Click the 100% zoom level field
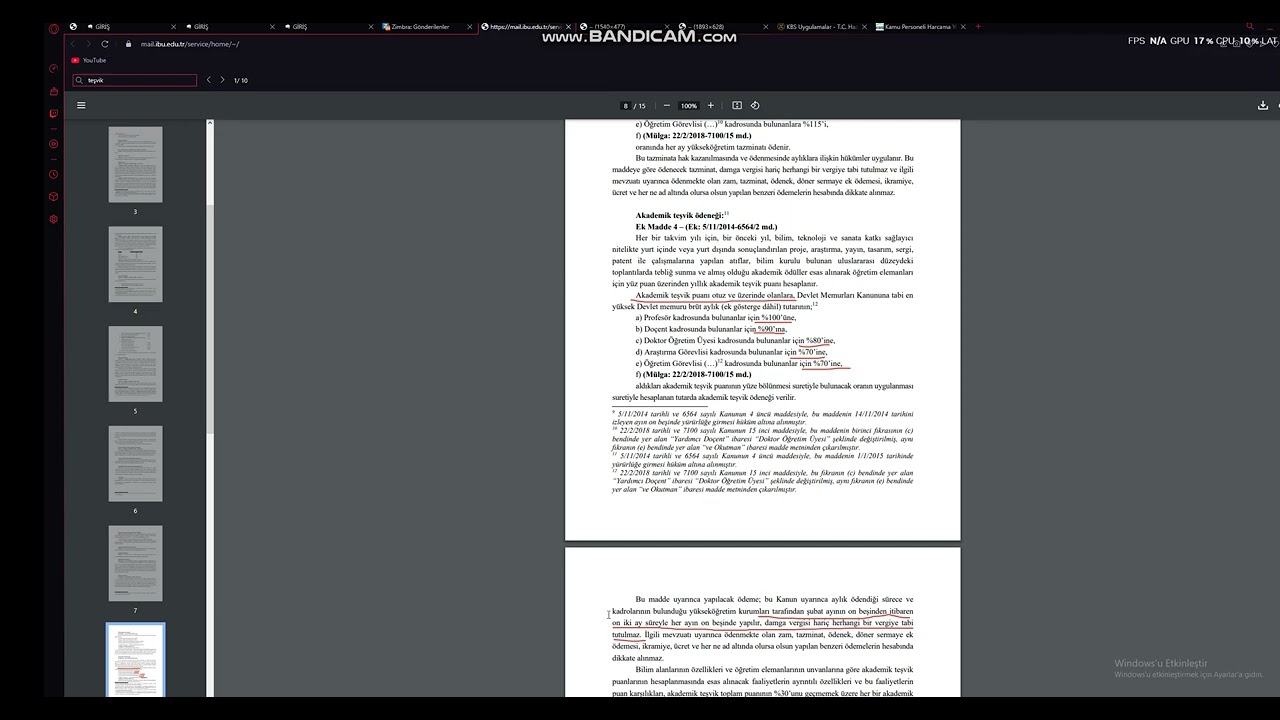The height and width of the screenshot is (720, 1280). point(689,105)
